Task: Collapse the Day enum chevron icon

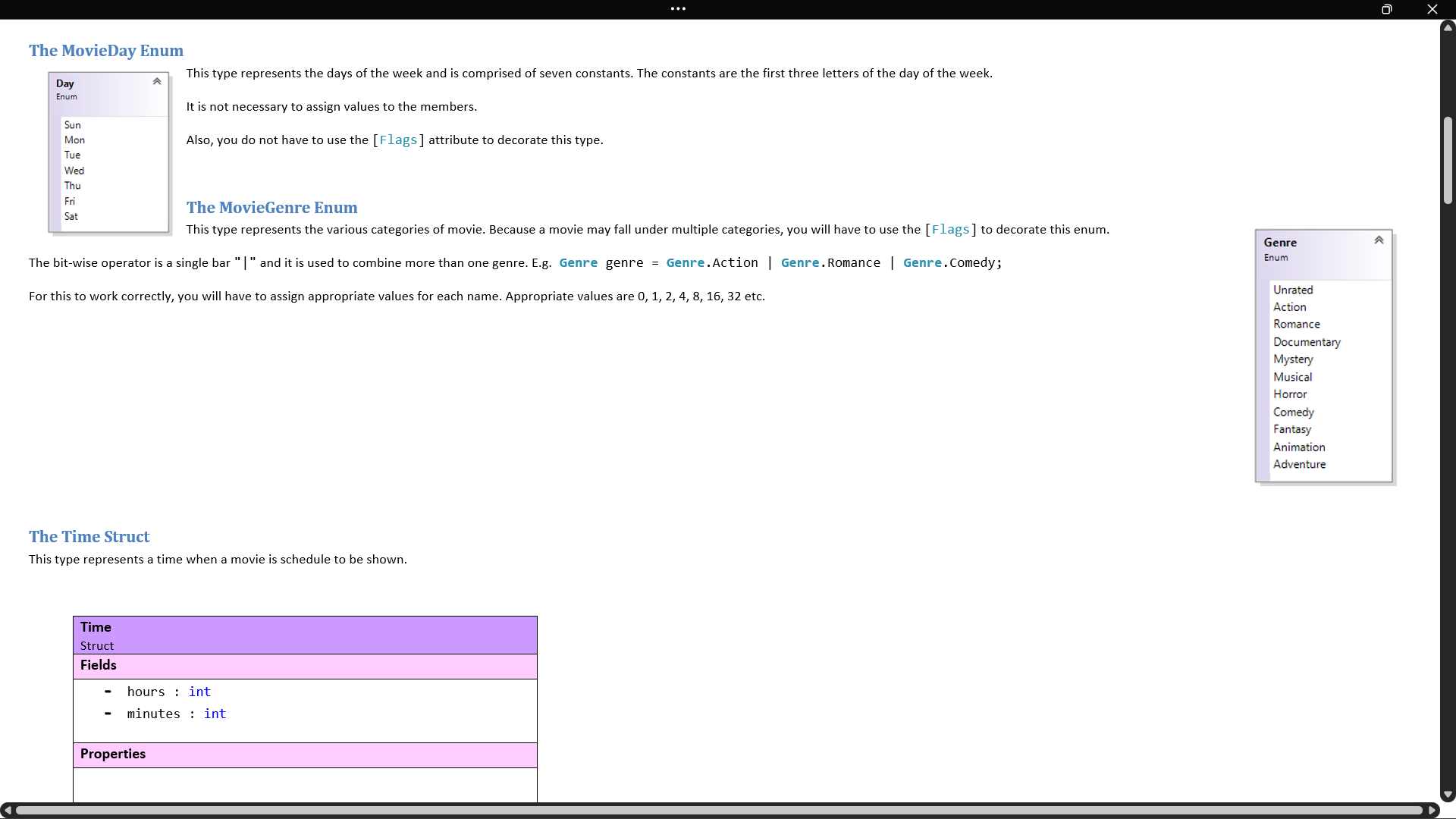Action: pyautogui.click(x=157, y=81)
